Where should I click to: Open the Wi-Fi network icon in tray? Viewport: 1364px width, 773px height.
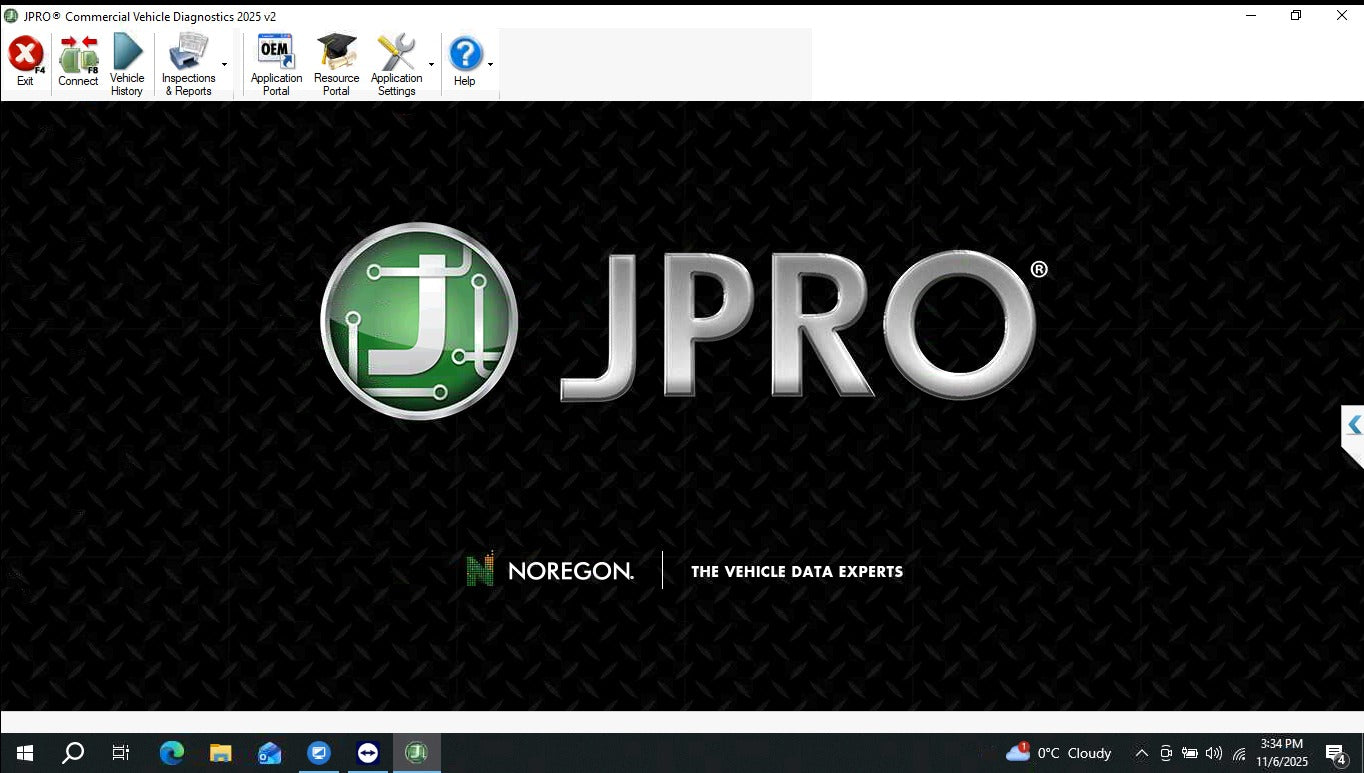[x=1238, y=753]
